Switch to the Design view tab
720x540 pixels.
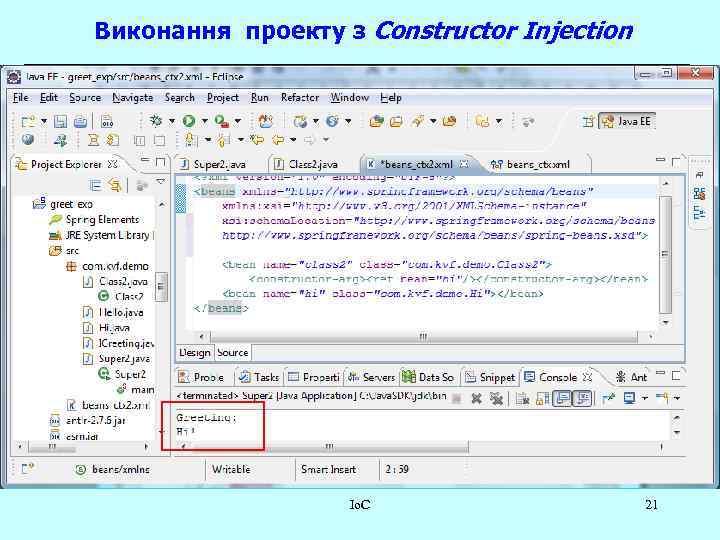coord(195,353)
